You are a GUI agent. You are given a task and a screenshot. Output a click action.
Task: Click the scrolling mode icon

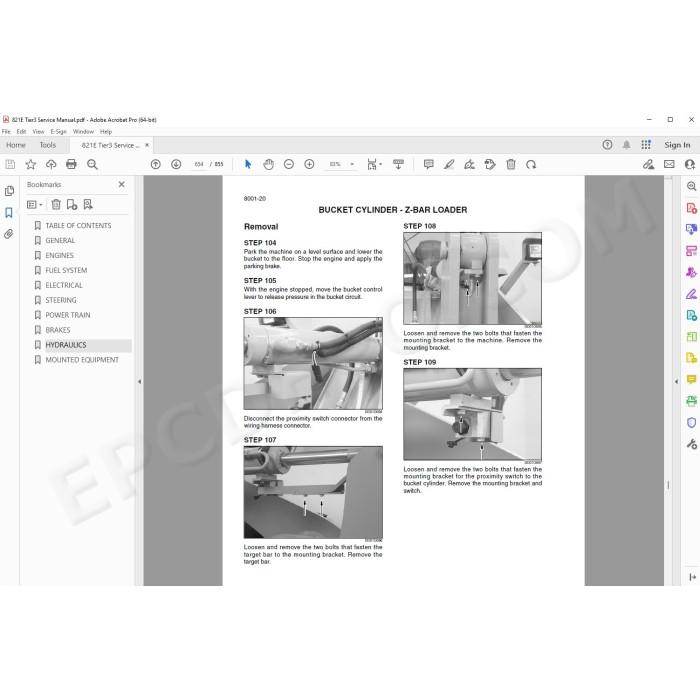(398, 164)
